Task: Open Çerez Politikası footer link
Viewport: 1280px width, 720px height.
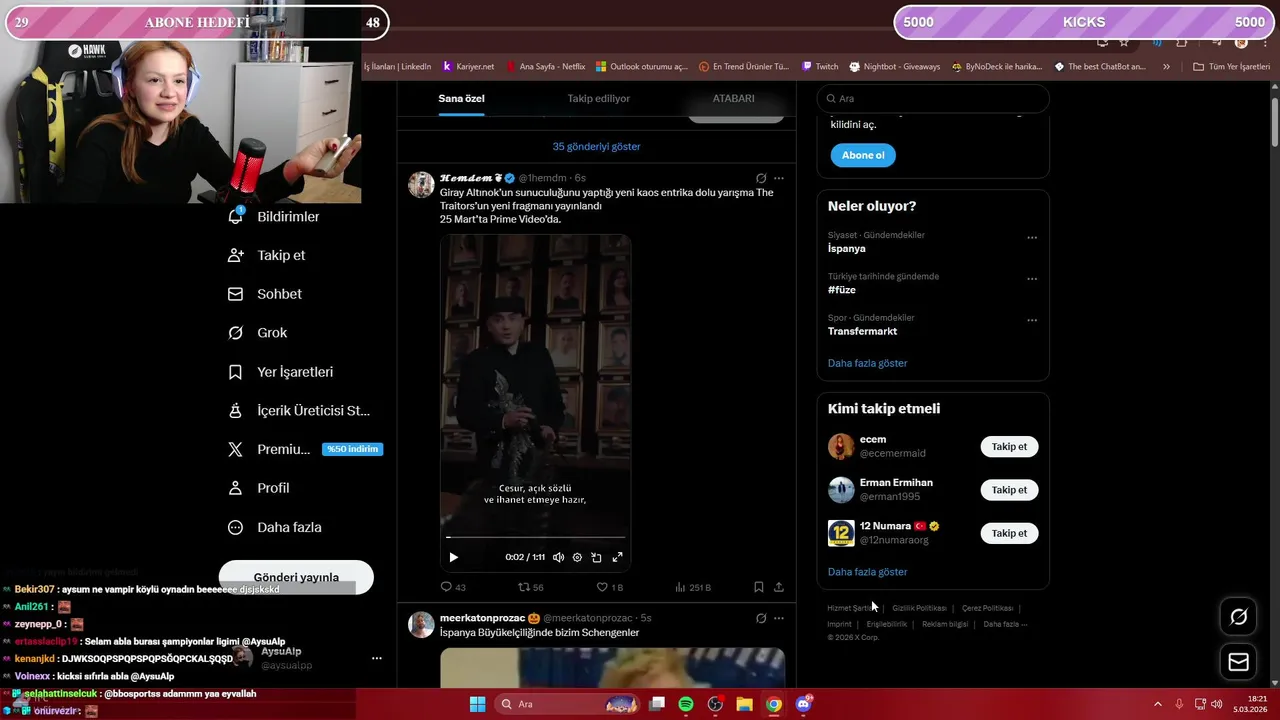Action: coord(987,608)
